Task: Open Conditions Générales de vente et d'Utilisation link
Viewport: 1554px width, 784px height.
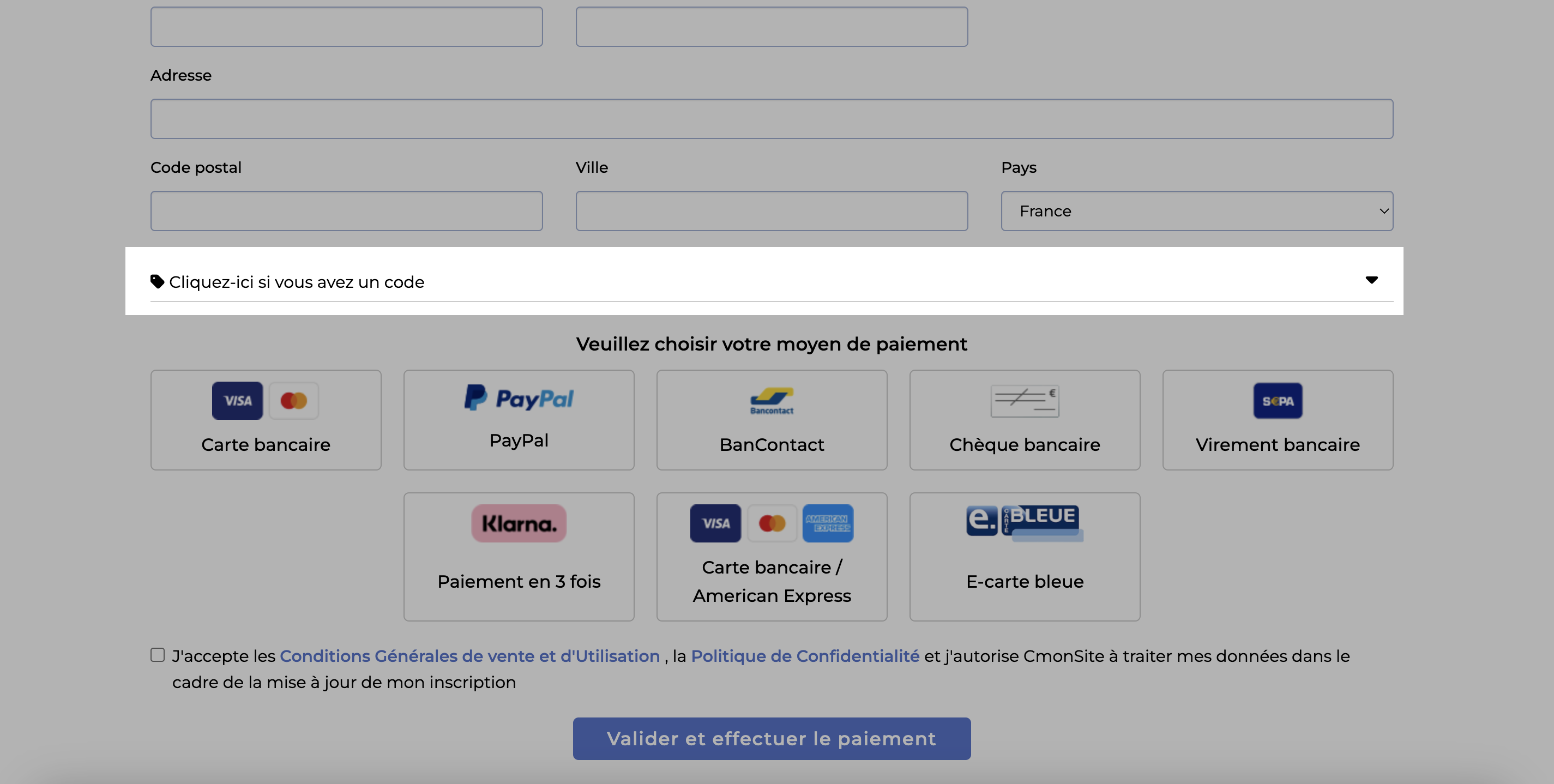Action: click(x=470, y=656)
